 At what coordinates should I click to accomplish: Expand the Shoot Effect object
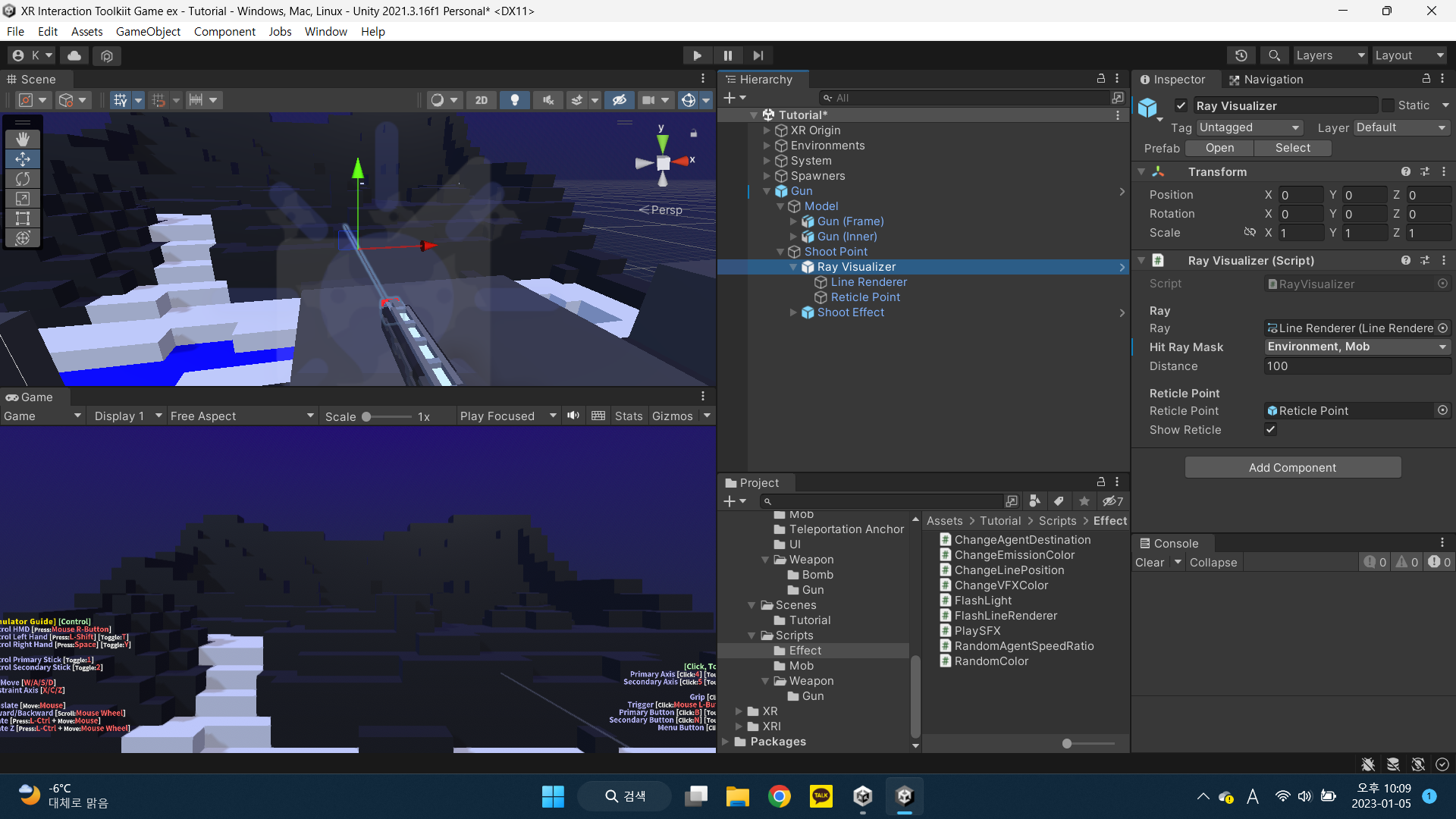pos(793,312)
